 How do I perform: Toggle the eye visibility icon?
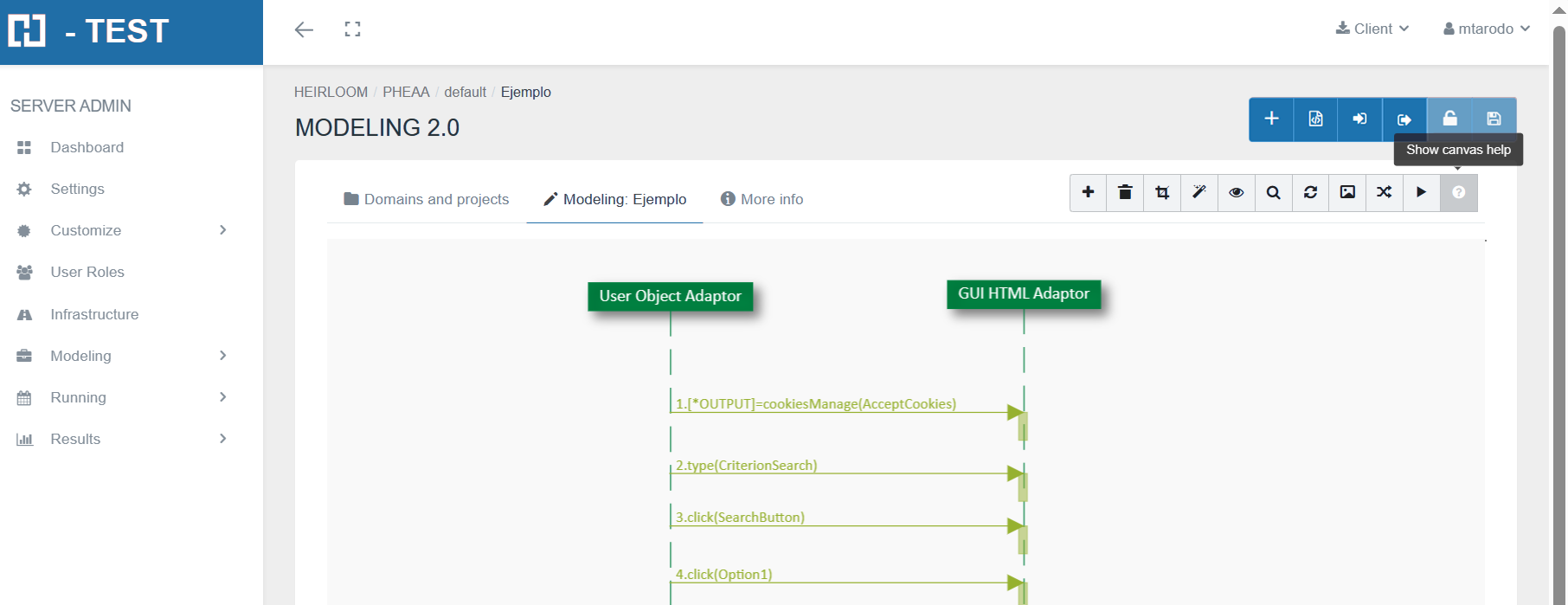click(1237, 192)
